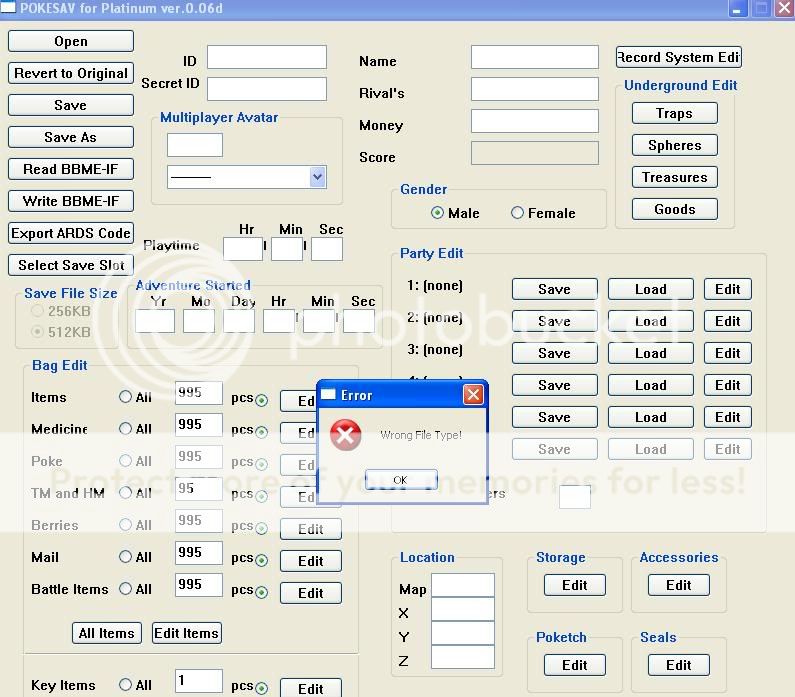The height and width of the screenshot is (697, 795).
Task: Click Revert to Original
Action: pos(71,73)
